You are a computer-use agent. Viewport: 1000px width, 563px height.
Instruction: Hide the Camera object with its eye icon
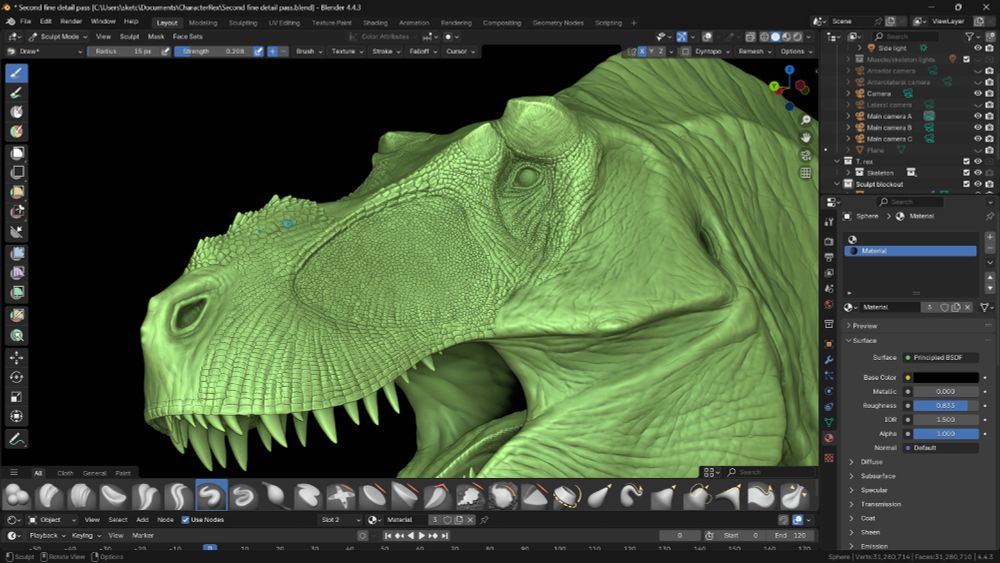[x=978, y=93]
